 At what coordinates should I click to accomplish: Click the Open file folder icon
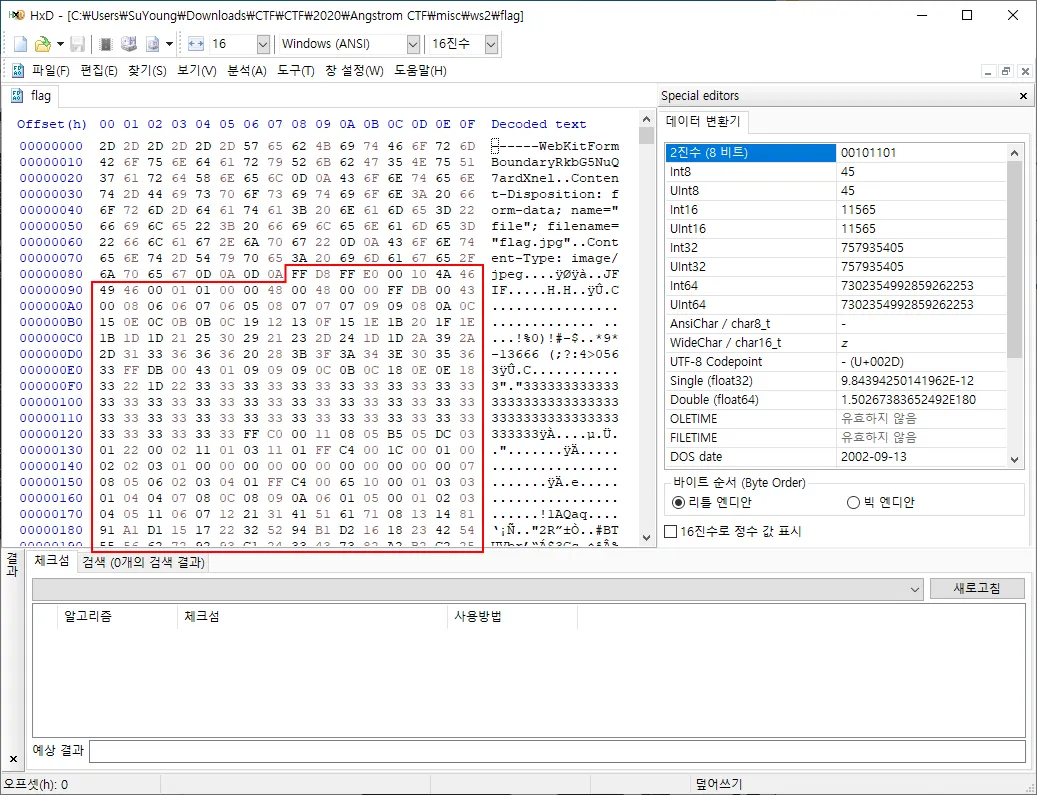[42, 44]
